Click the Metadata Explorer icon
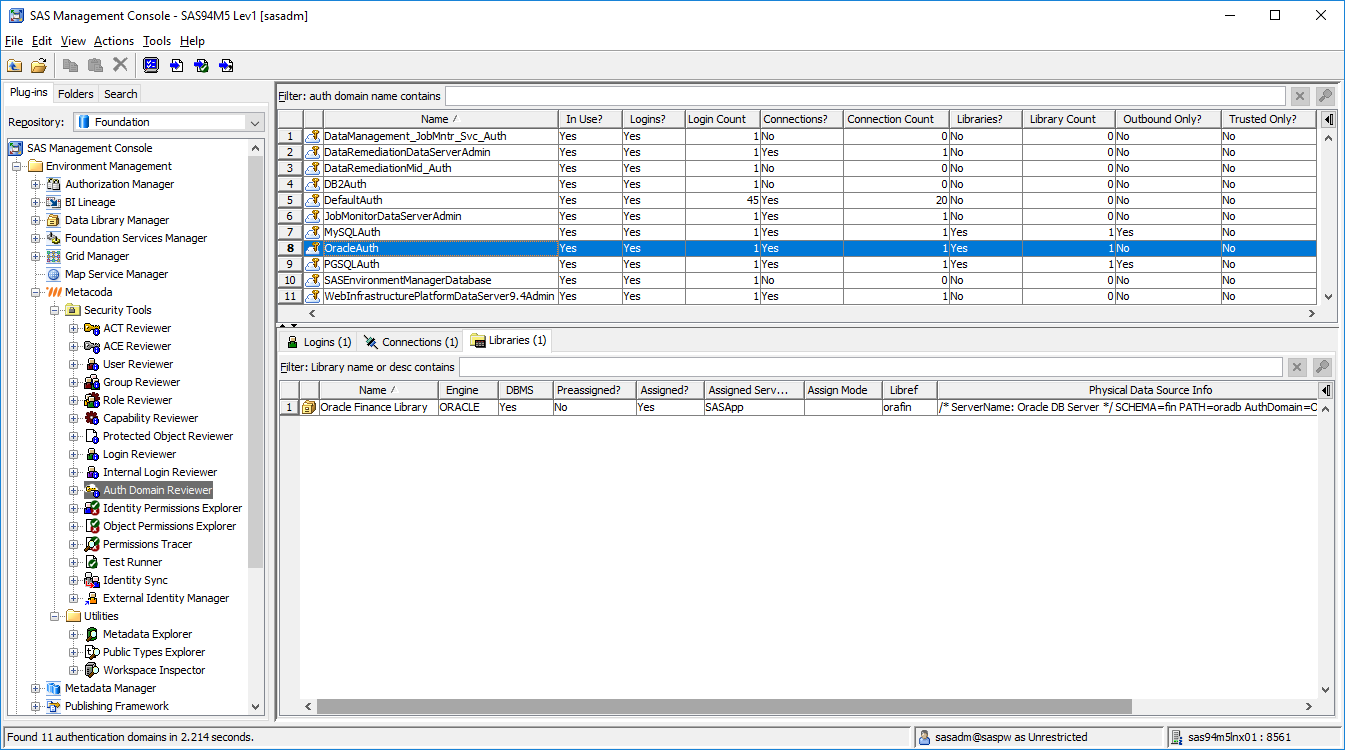This screenshot has height=750, width=1345. click(x=92, y=634)
